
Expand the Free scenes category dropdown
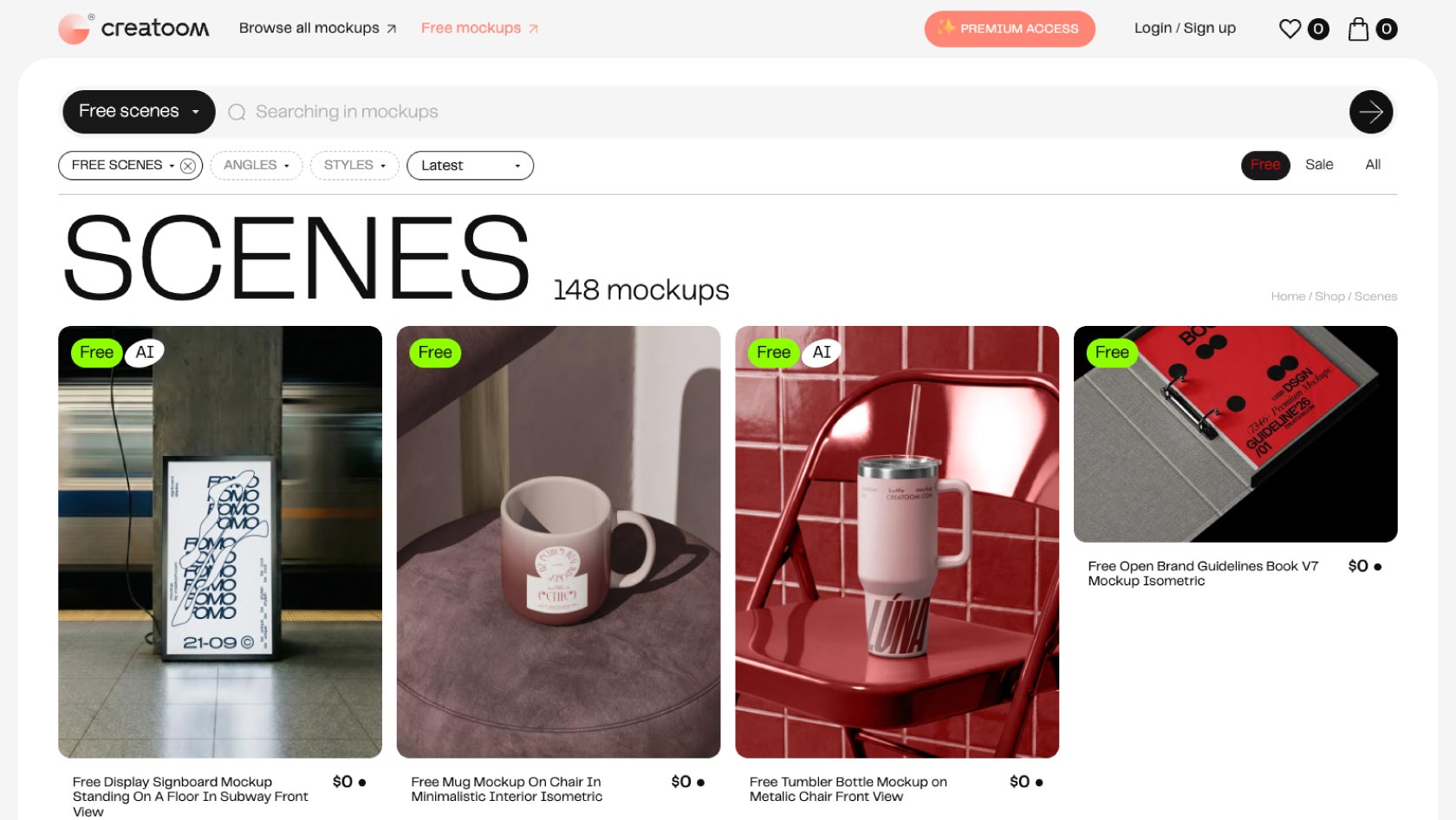(x=139, y=112)
